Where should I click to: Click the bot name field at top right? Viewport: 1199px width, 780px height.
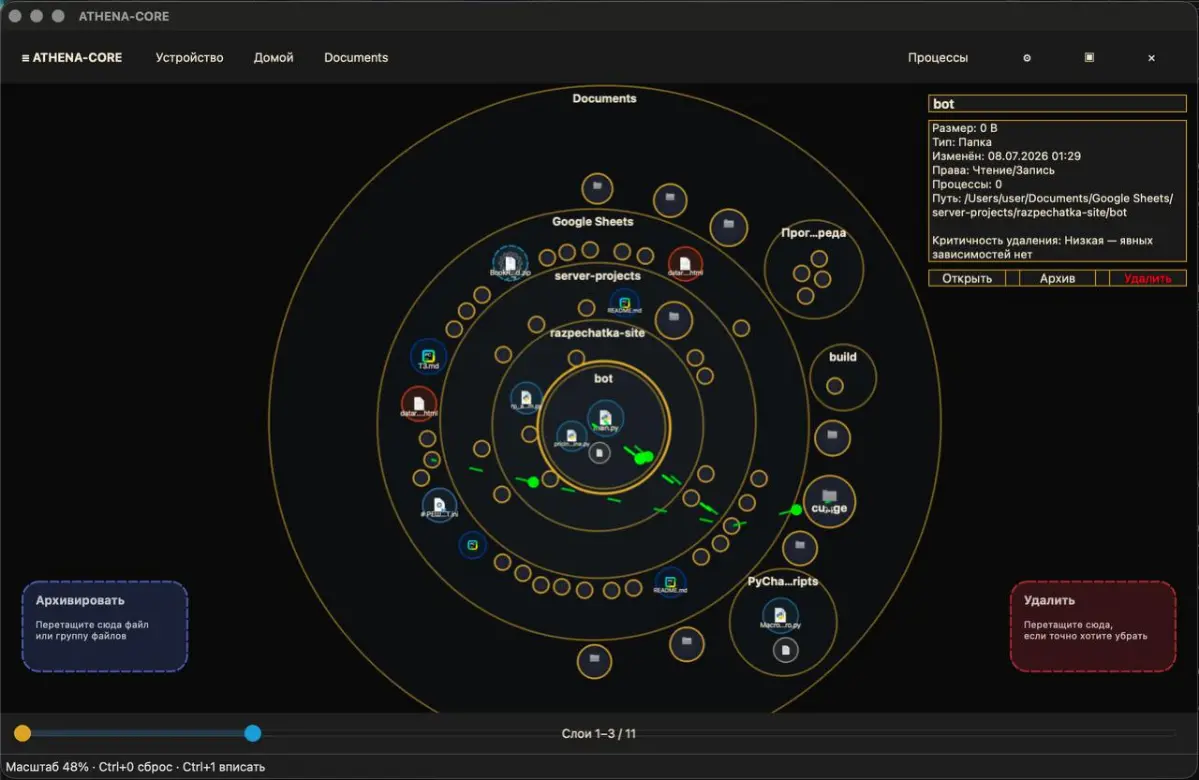tap(1057, 104)
